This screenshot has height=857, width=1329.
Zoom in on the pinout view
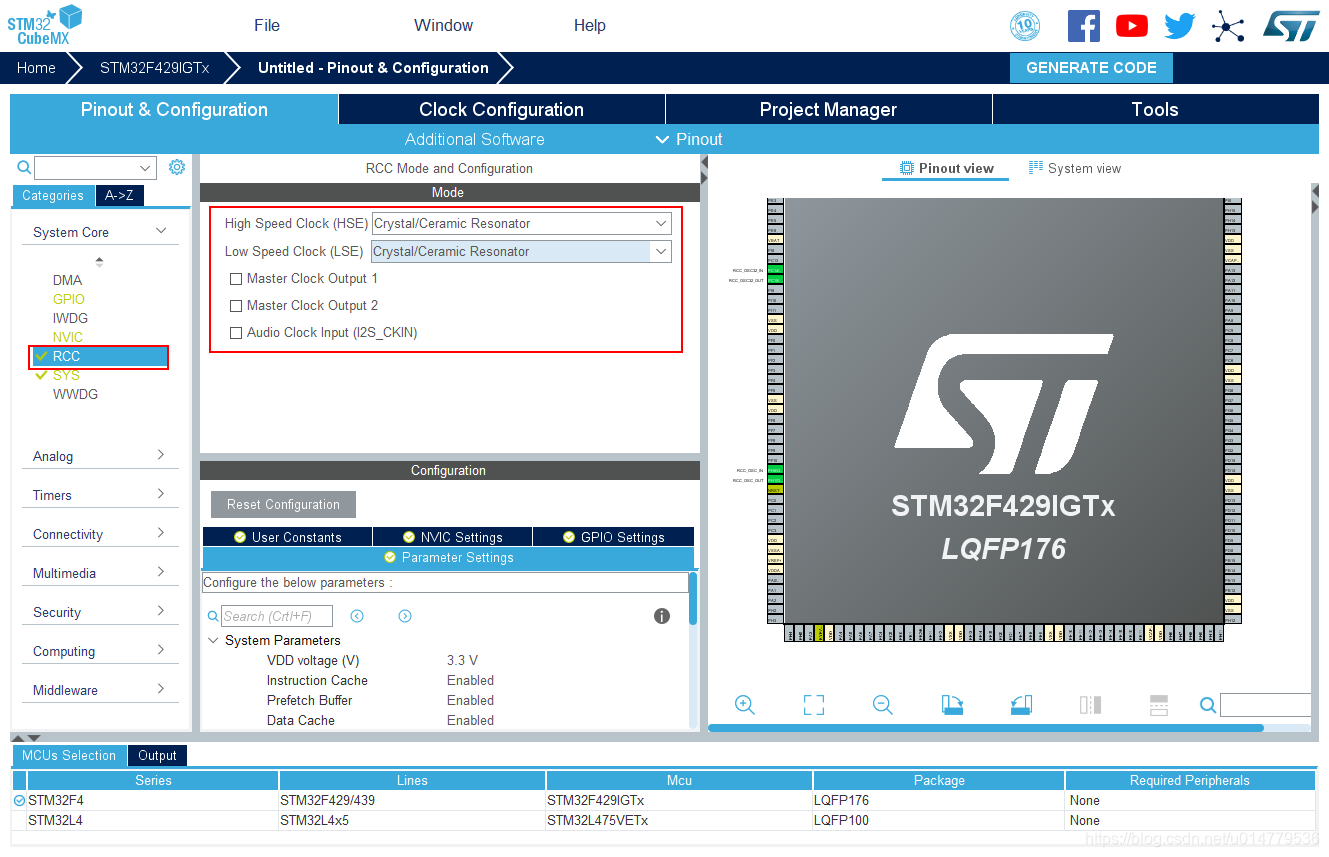pos(744,705)
